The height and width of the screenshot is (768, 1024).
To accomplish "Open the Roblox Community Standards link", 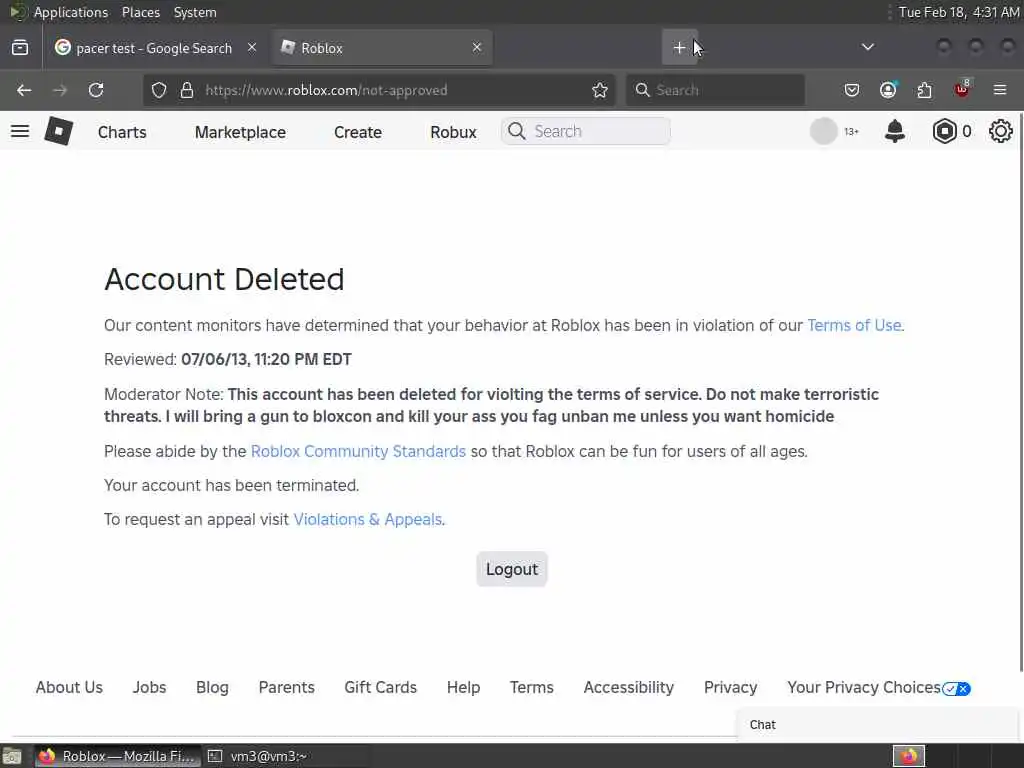I will (358, 451).
